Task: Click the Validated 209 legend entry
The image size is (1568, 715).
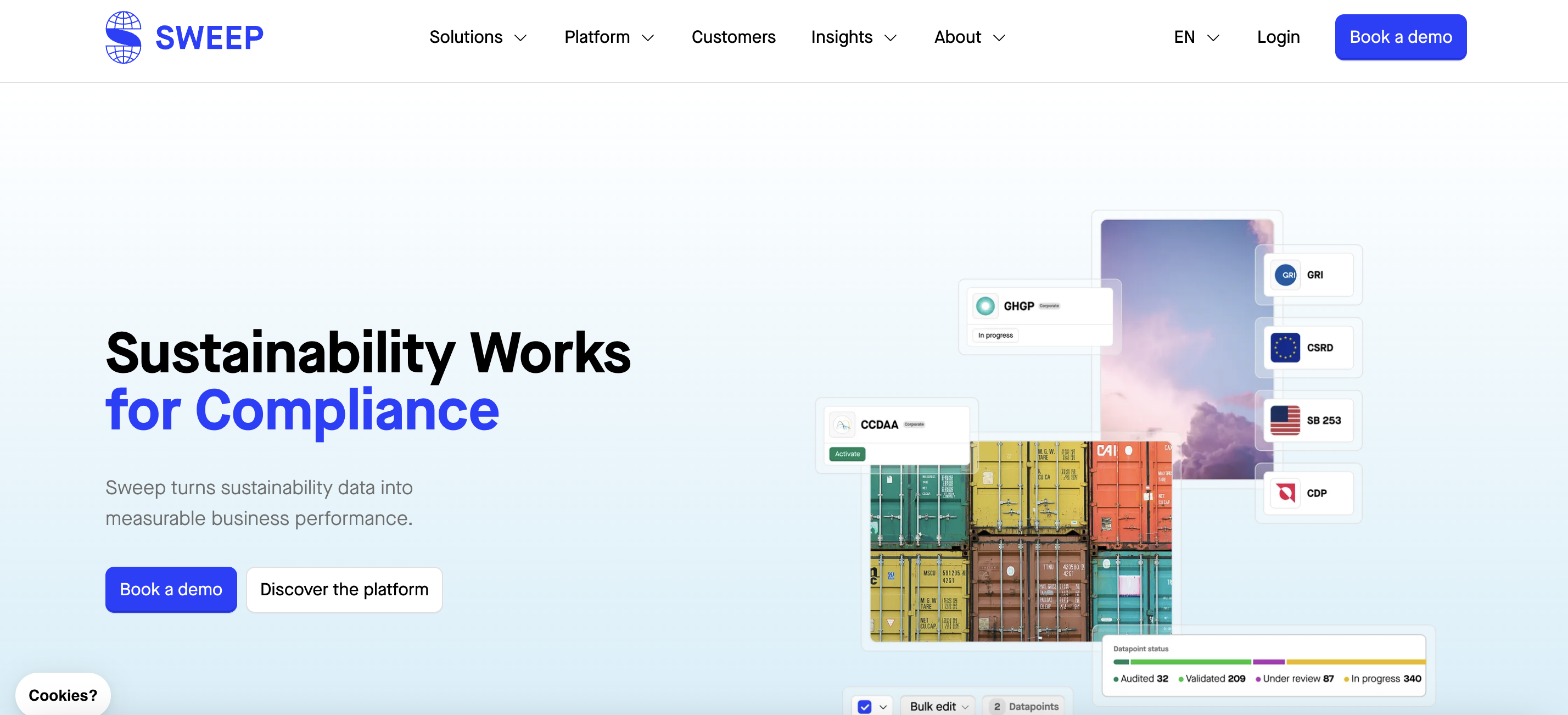Action: 1211,678
